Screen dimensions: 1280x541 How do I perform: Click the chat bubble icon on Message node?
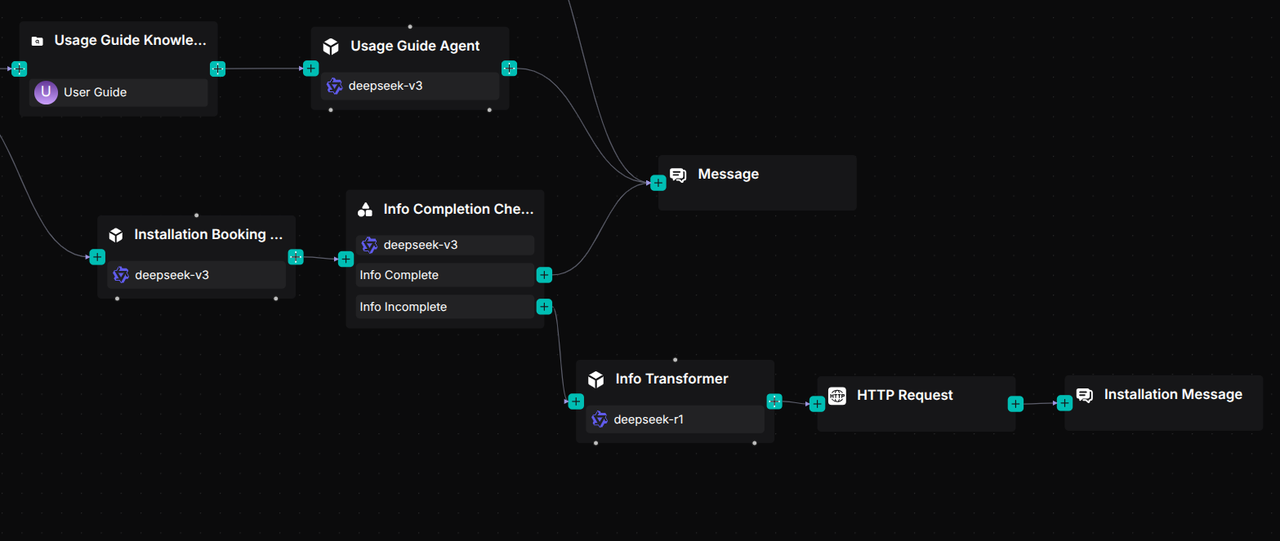click(x=678, y=175)
